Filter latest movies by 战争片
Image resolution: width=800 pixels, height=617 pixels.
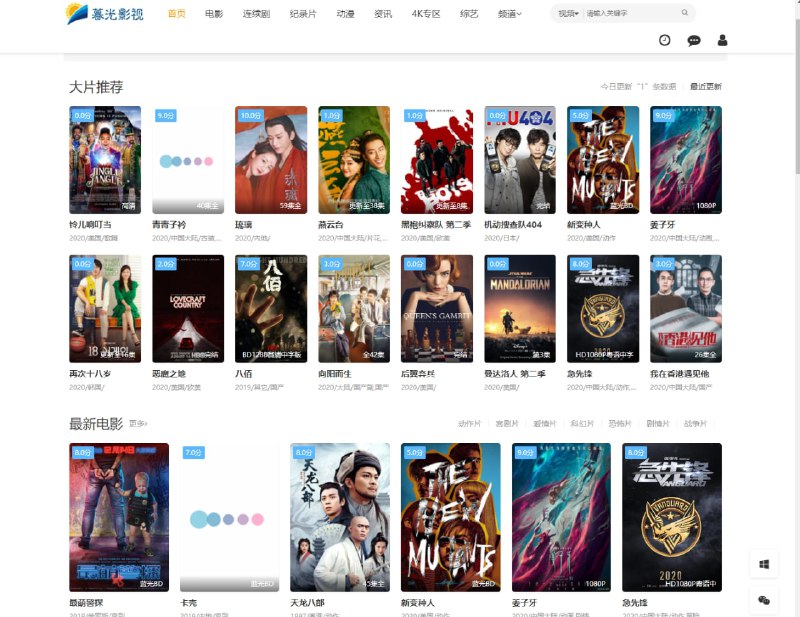click(695, 423)
